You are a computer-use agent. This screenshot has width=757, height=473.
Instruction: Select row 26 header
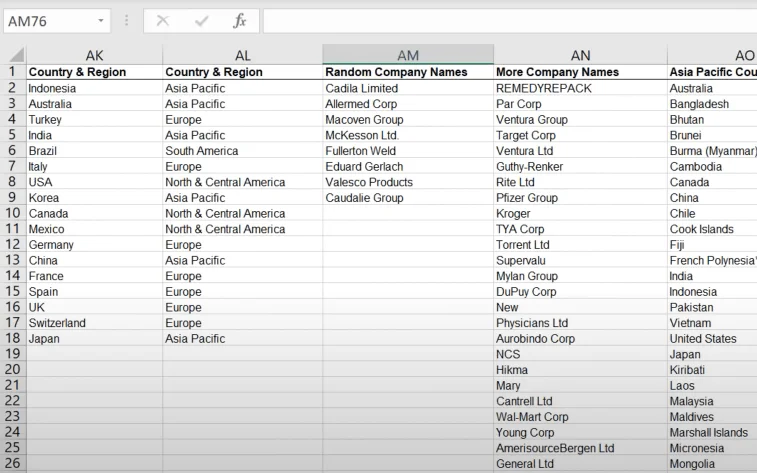click(x=13, y=463)
